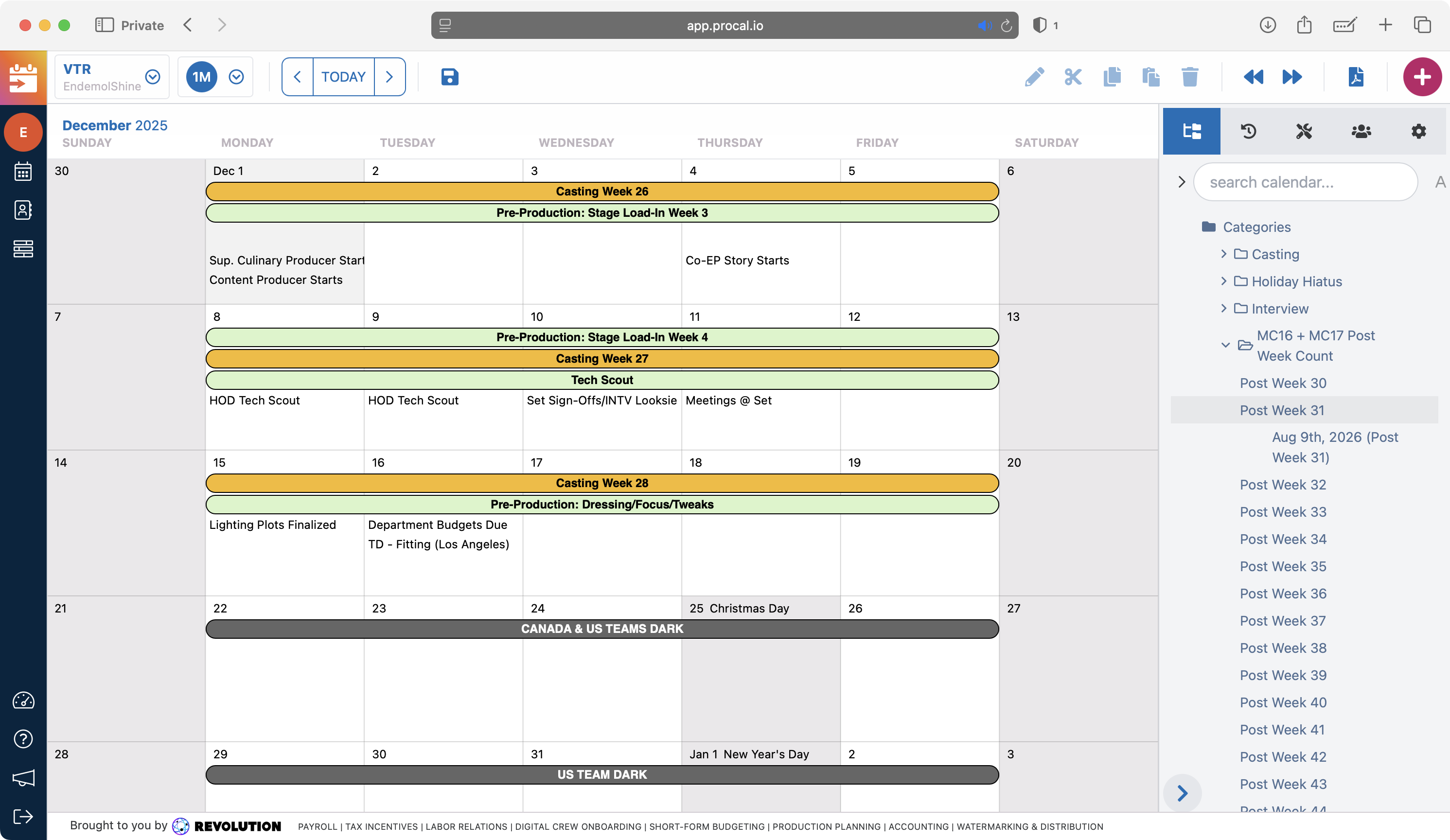
Task: Open the contacts sidebar icon
Action: tap(23, 210)
